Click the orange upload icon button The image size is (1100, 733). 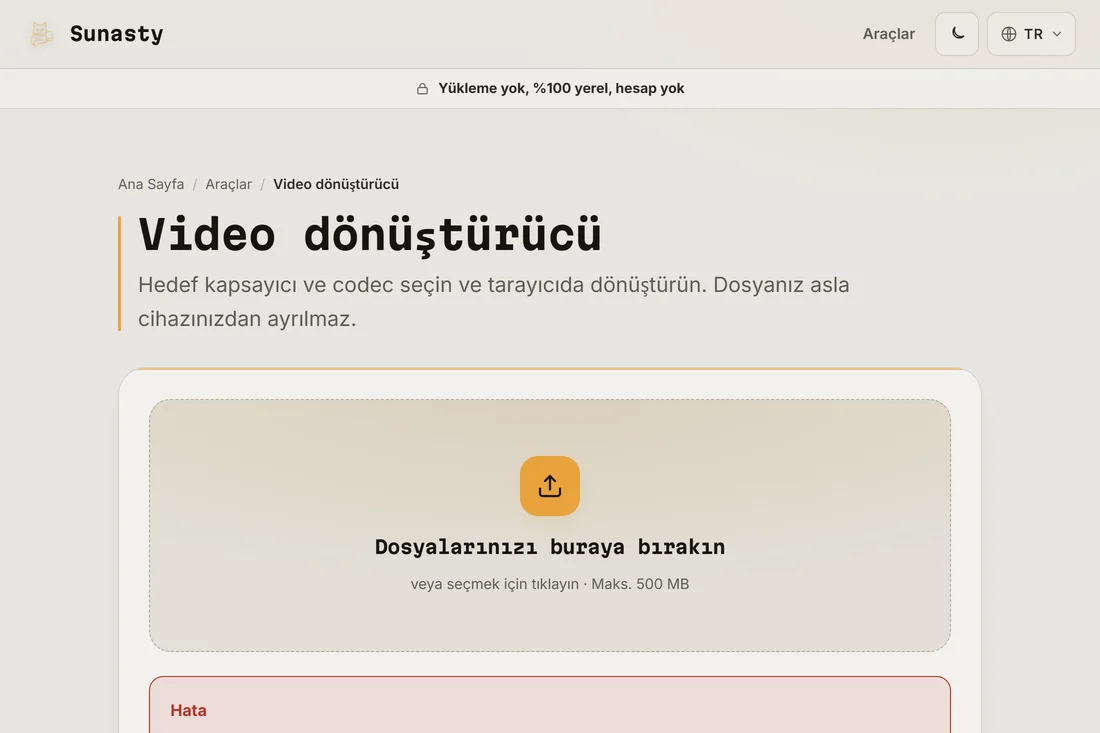pyautogui.click(x=550, y=486)
